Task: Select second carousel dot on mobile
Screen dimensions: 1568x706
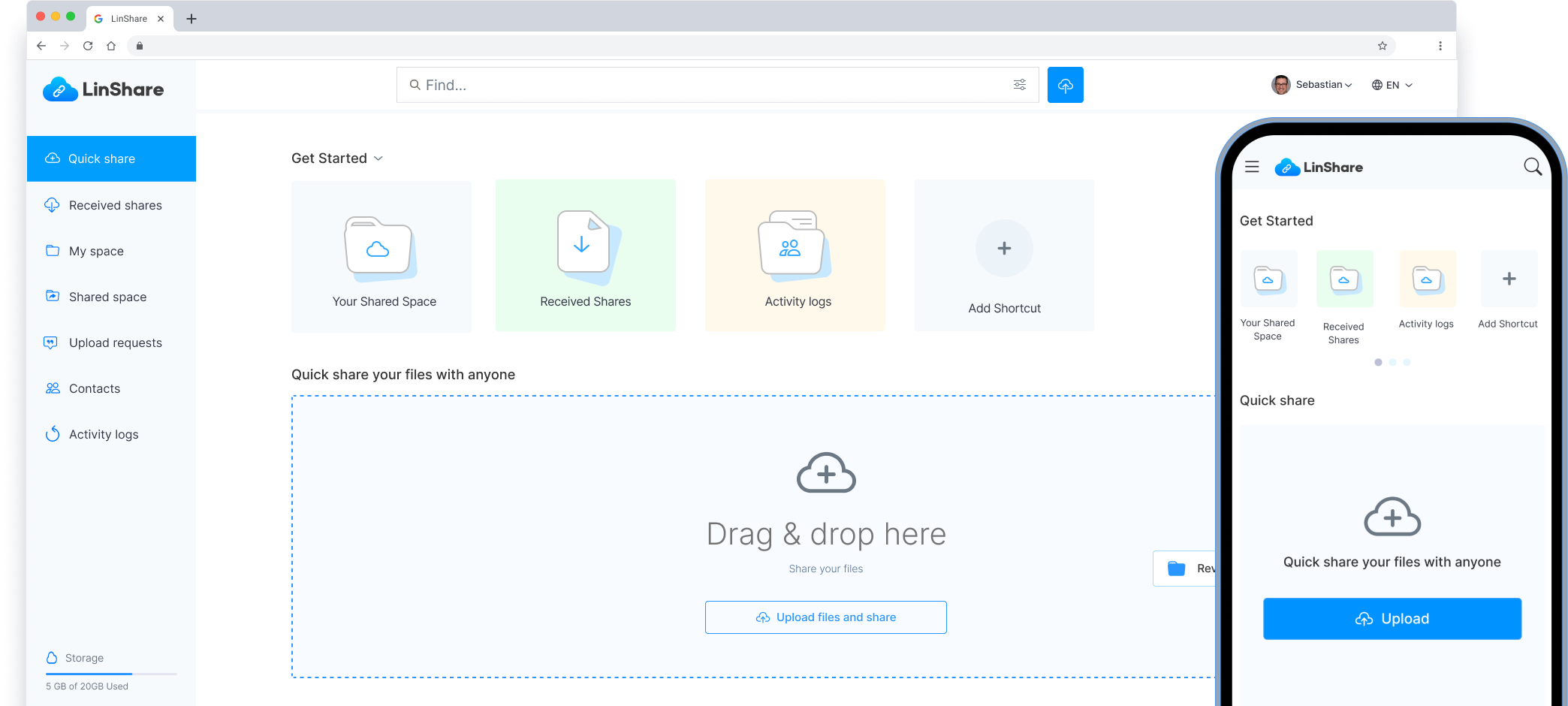Action: 1392,363
